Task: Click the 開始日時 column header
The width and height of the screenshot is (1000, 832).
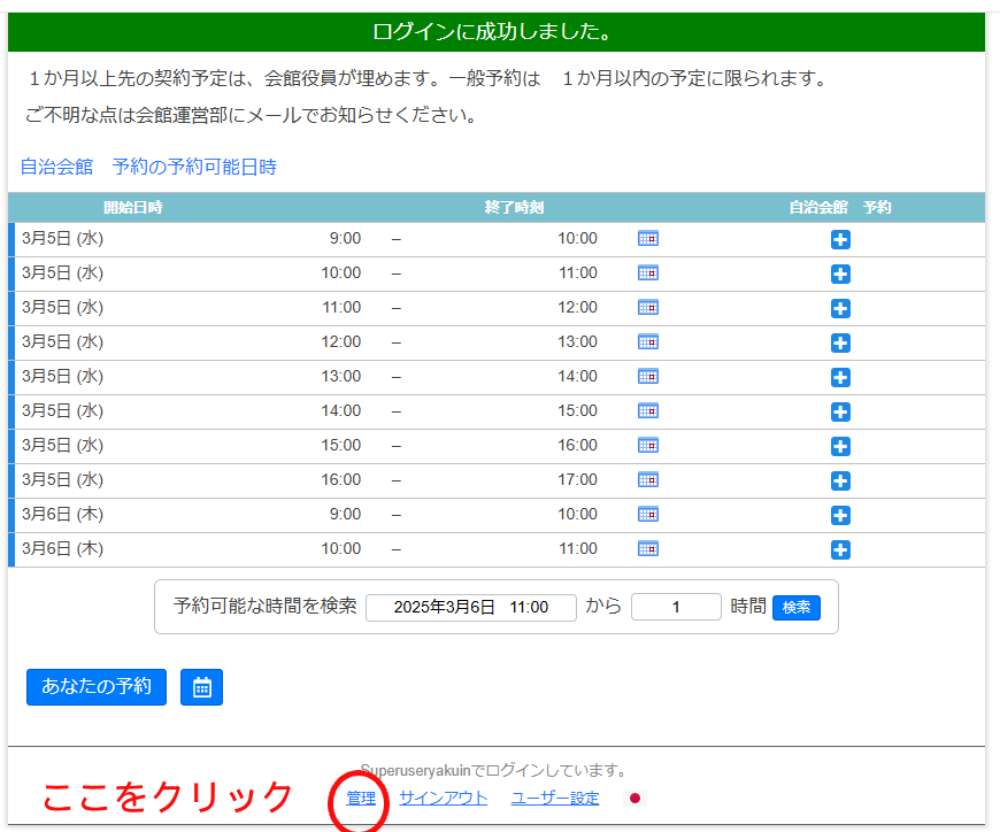Action: [133, 208]
